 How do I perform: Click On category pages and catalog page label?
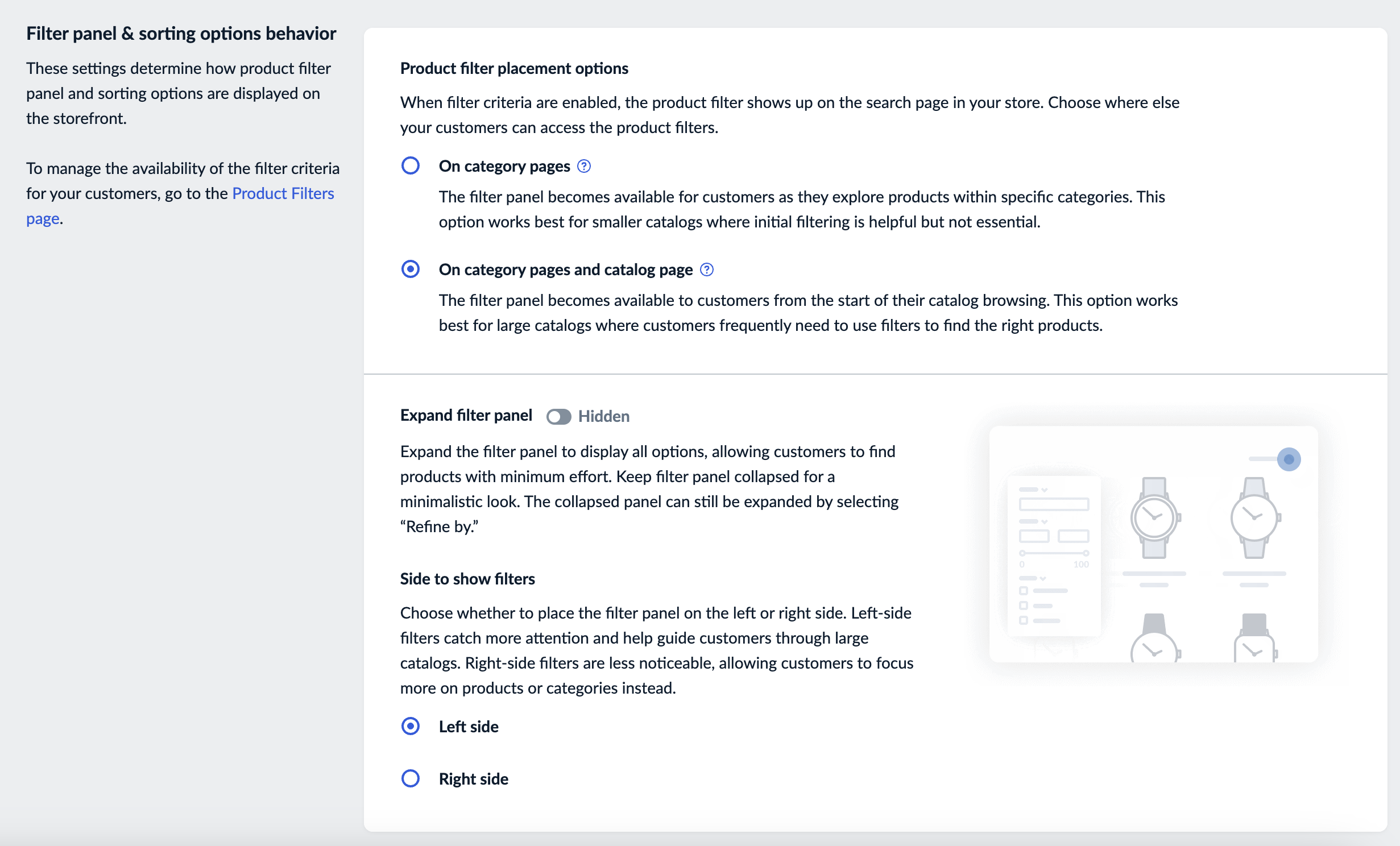(x=565, y=269)
